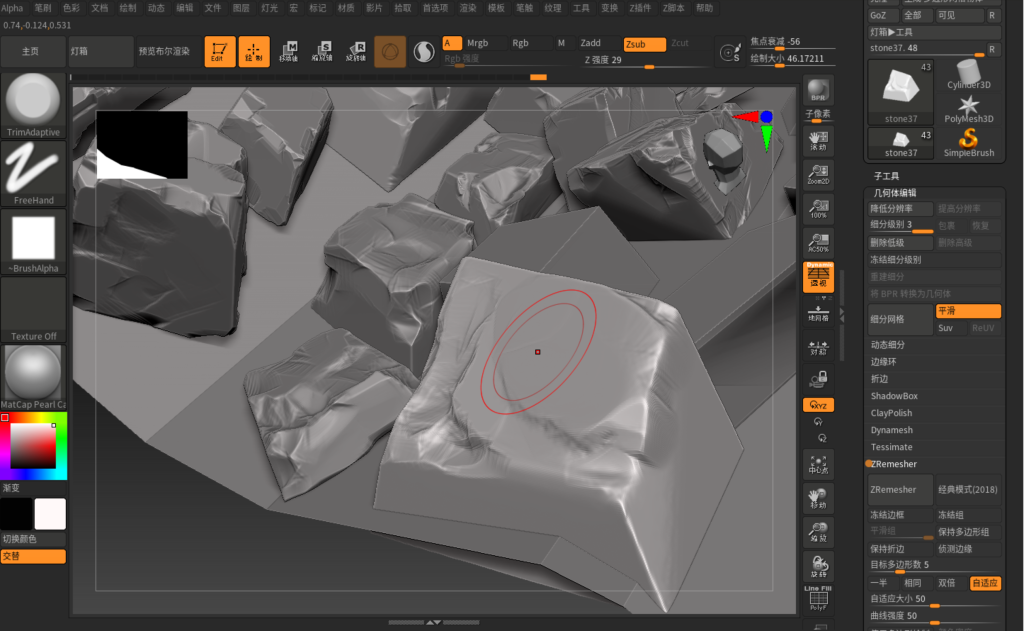Viewport: 1024px width, 631px height.
Task: Expand the 动态细分 section
Action: tap(888, 345)
